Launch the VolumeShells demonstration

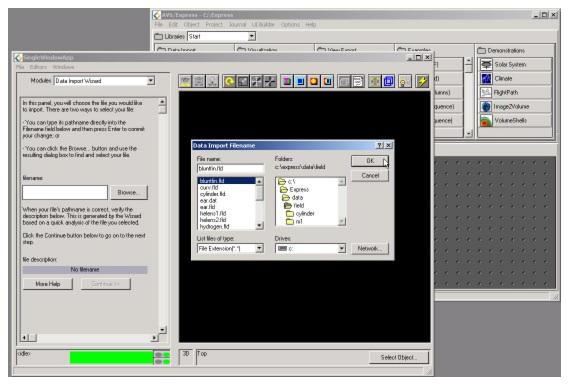pyautogui.click(x=515, y=120)
